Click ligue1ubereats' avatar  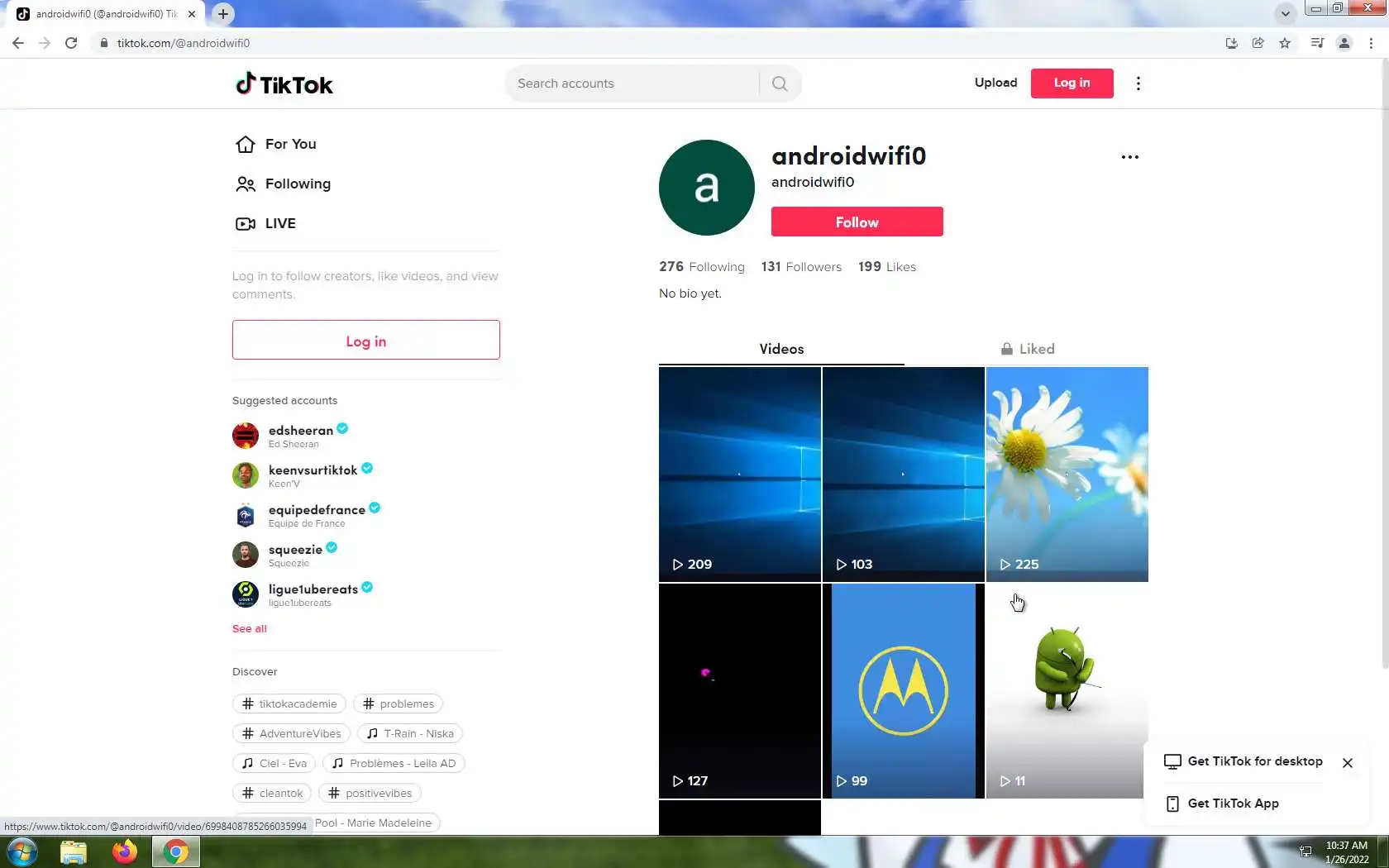246,594
